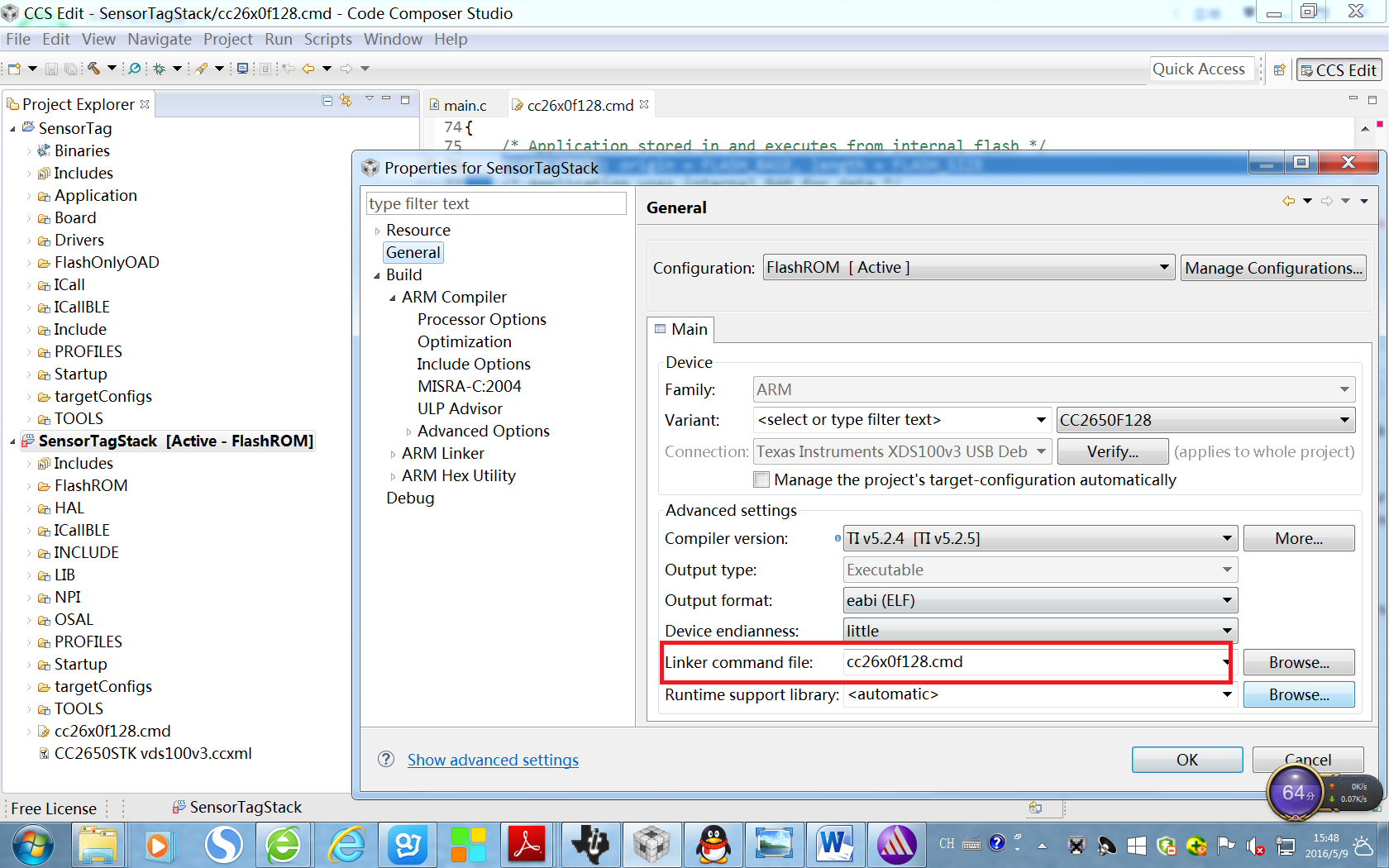This screenshot has height=868, width=1389.
Task: Select CC2650STK vds100v3.ccxml file
Action: (153, 753)
